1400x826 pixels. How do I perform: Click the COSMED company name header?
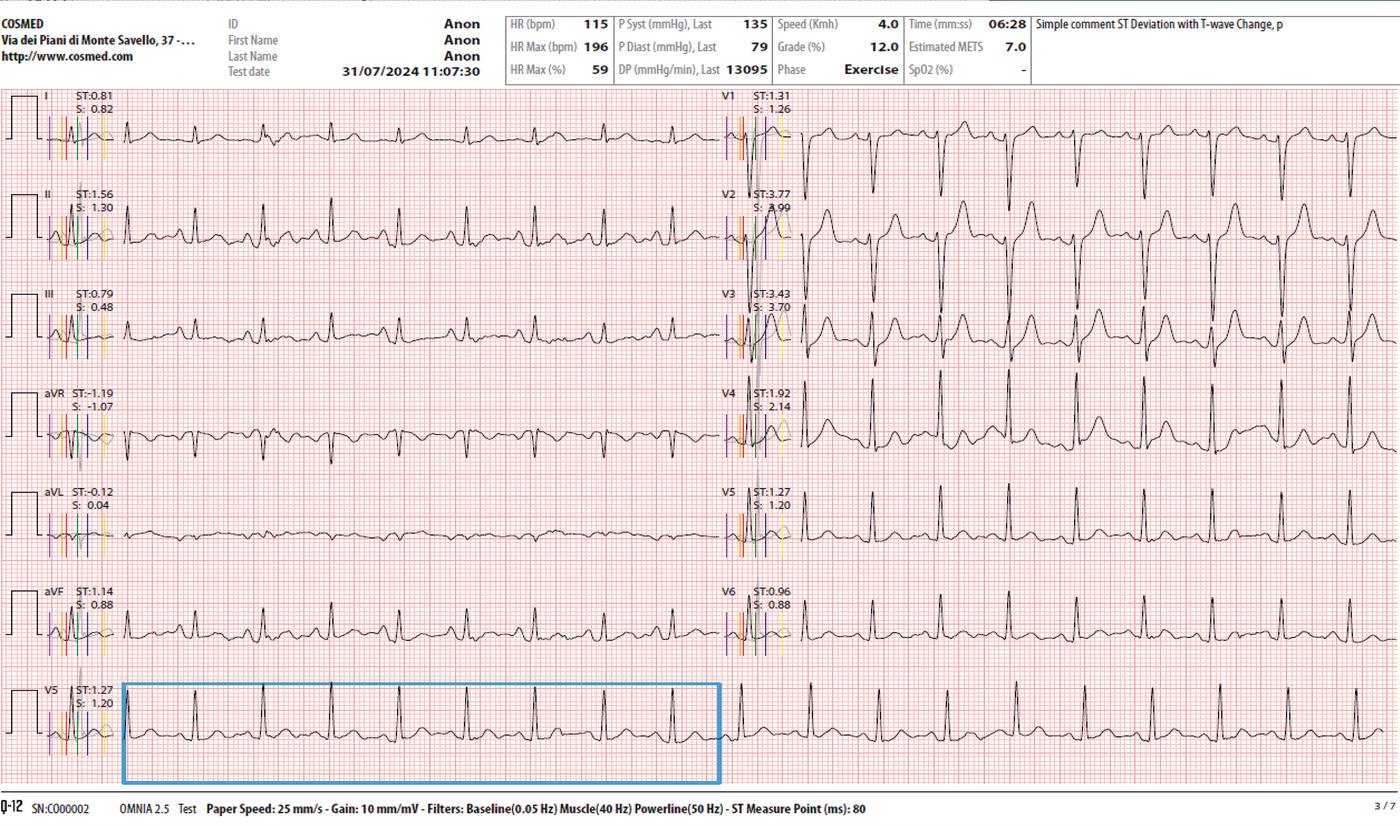point(23,23)
